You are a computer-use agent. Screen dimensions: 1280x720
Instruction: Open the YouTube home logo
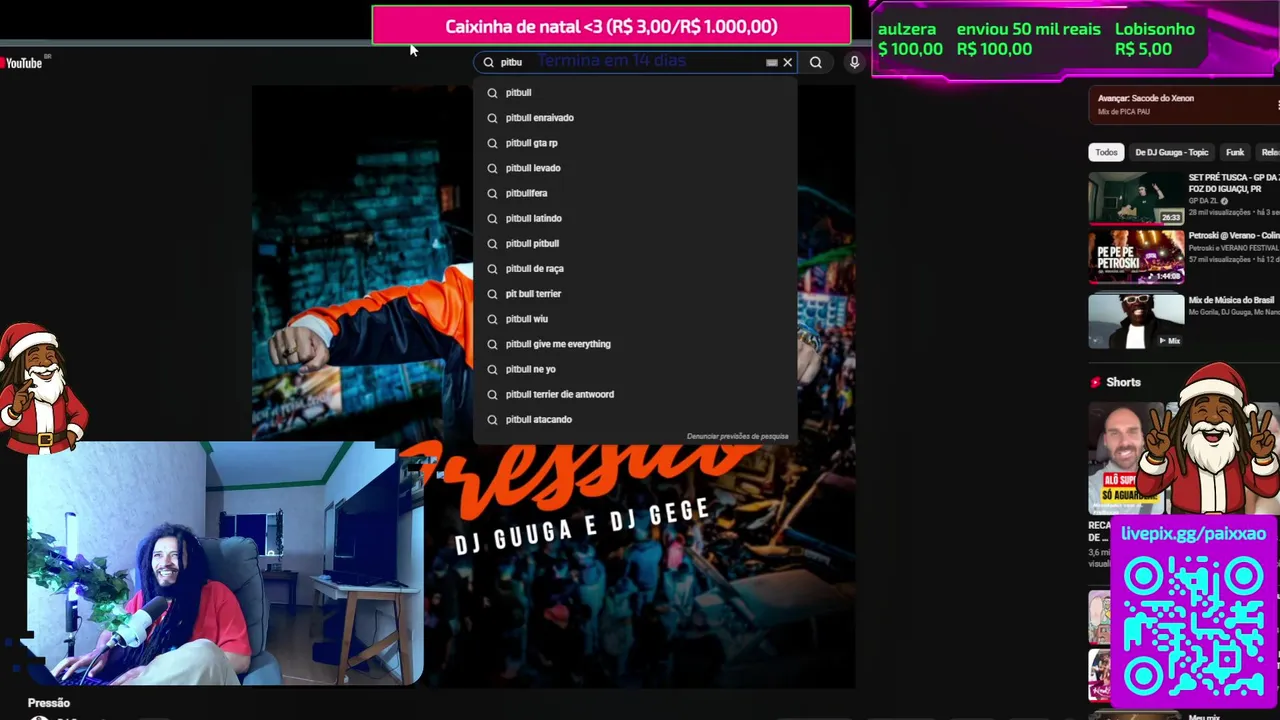pyautogui.click(x=22, y=63)
